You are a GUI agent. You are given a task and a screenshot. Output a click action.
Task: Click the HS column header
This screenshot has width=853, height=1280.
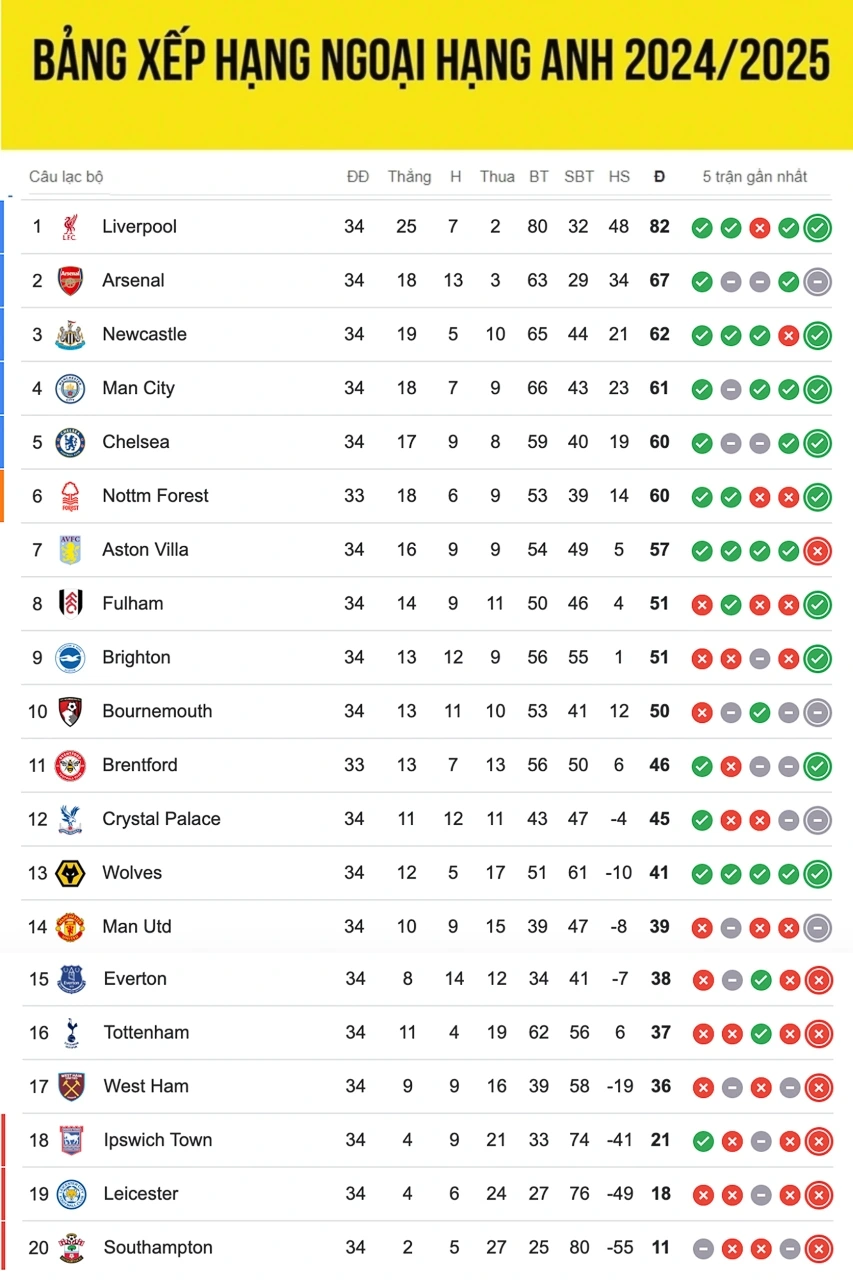619,177
